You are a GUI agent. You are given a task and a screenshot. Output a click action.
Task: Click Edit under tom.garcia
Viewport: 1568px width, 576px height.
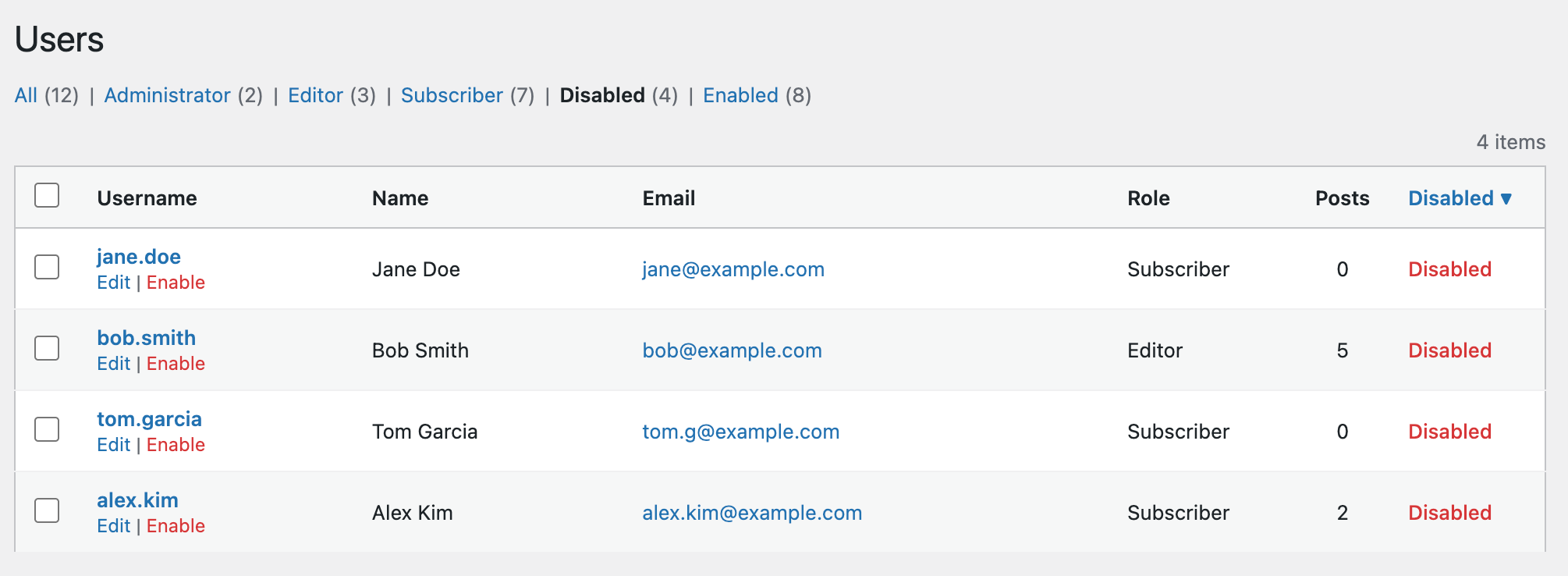coord(113,445)
